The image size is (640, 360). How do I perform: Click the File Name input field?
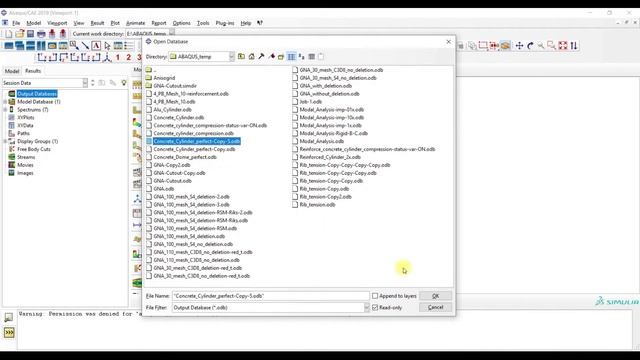coord(271,296)
